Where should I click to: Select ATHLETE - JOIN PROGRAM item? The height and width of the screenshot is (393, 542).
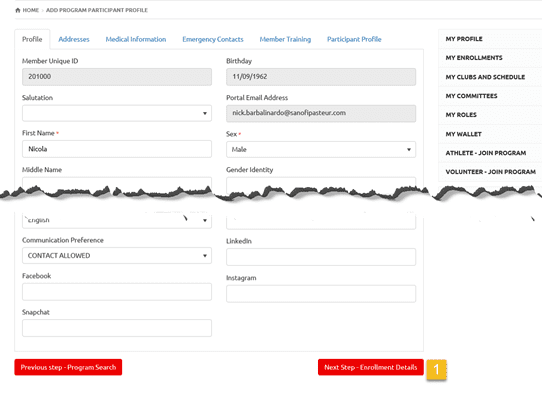(490, 153)
